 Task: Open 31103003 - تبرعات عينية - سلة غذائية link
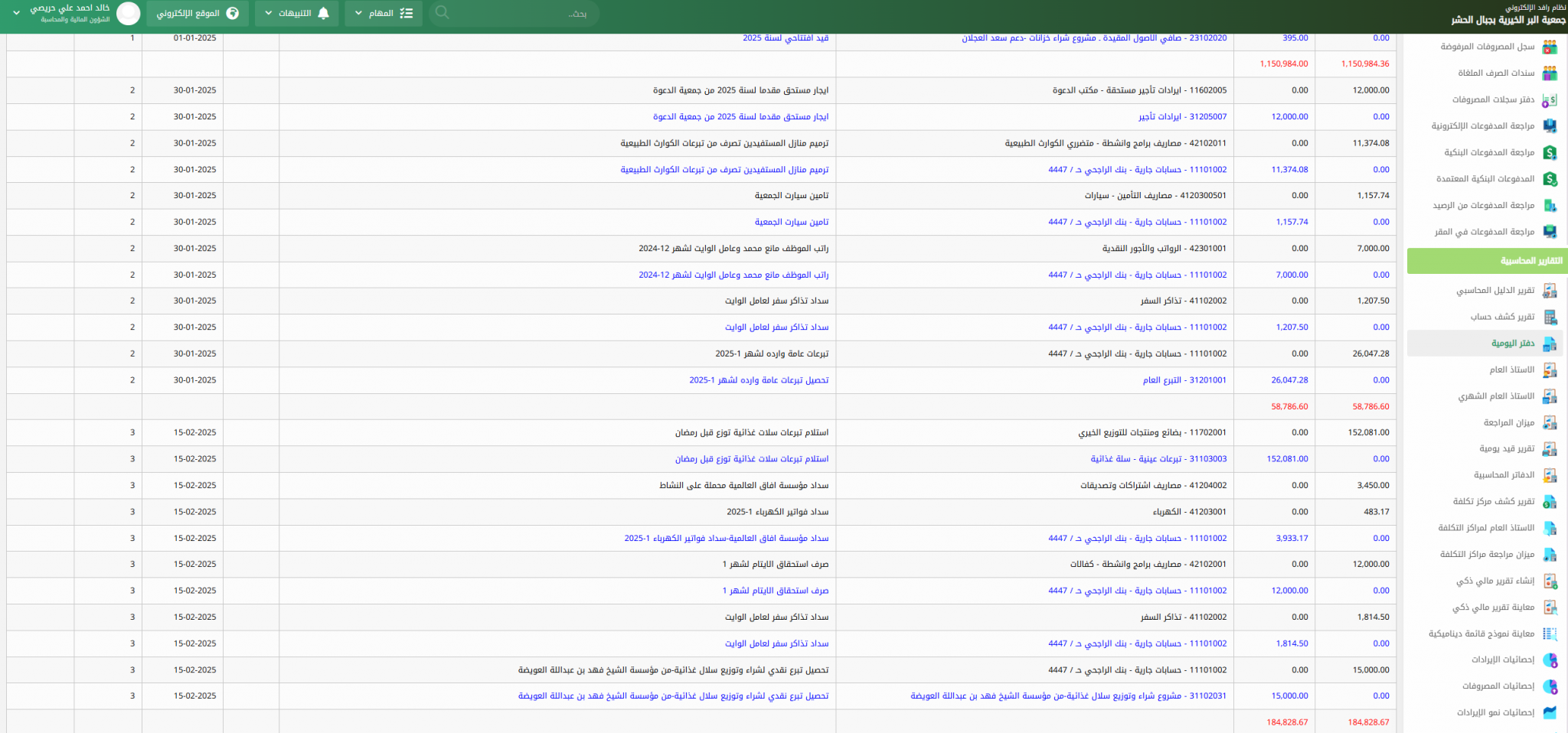point(1158,459)
